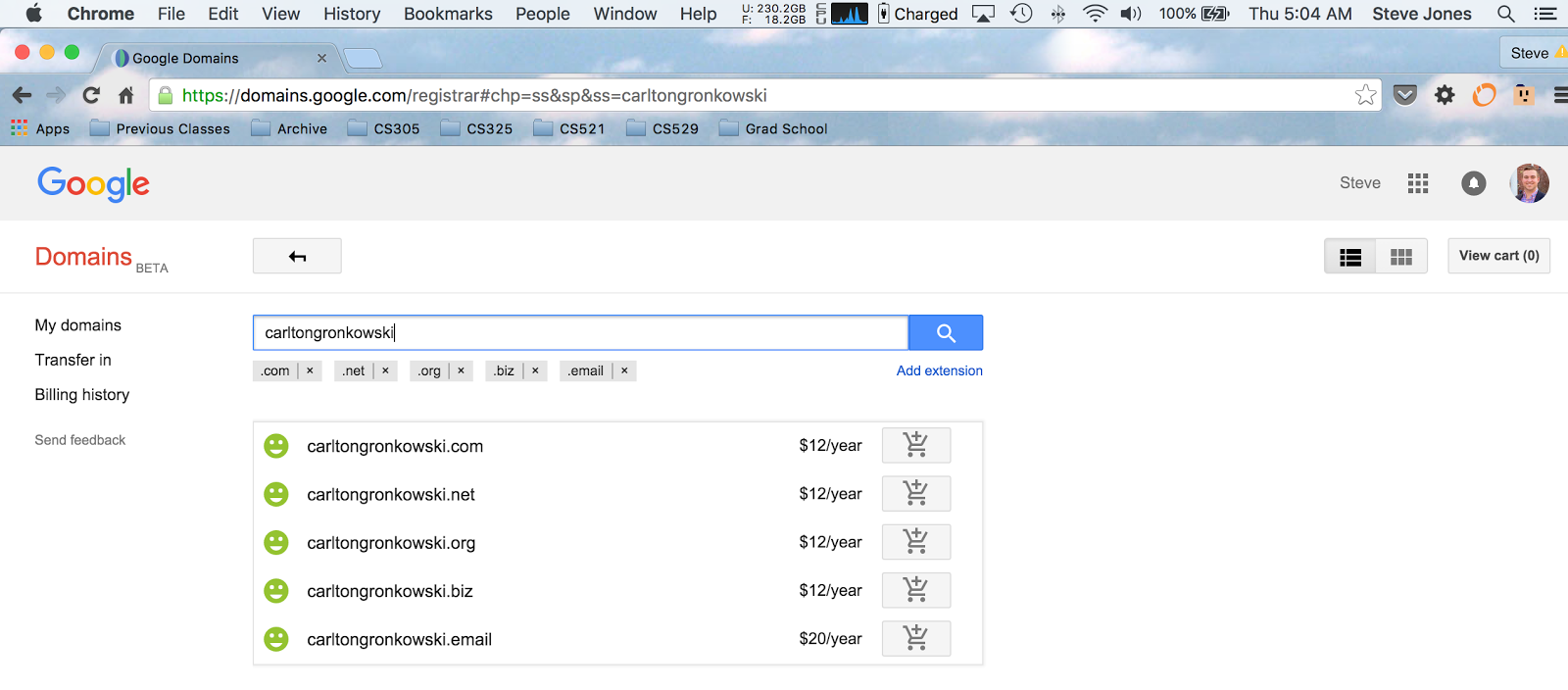The image size is (1568, 690).
Task: Switch to list view layout
Action: 1350,257
